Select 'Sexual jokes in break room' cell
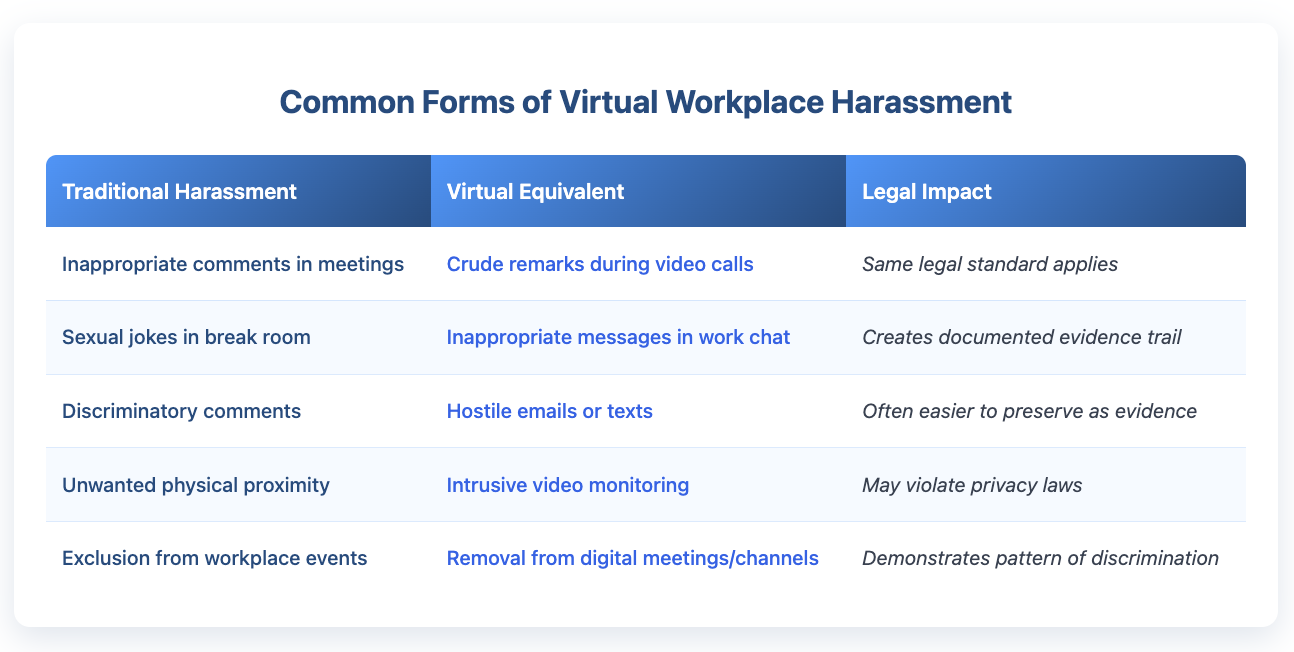 click(x=187, y=337)
